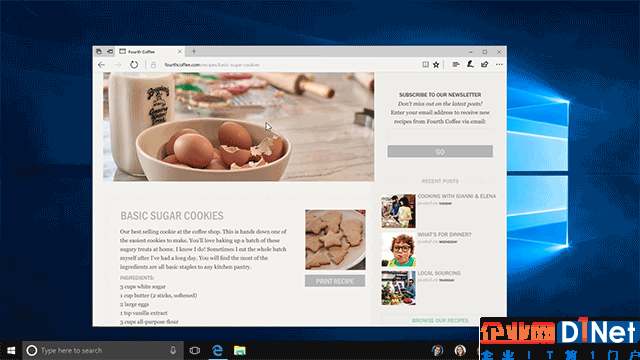Open the sugar cookies plate photo
The height and width of the screenshot is (360, 640).
point(335,240)
